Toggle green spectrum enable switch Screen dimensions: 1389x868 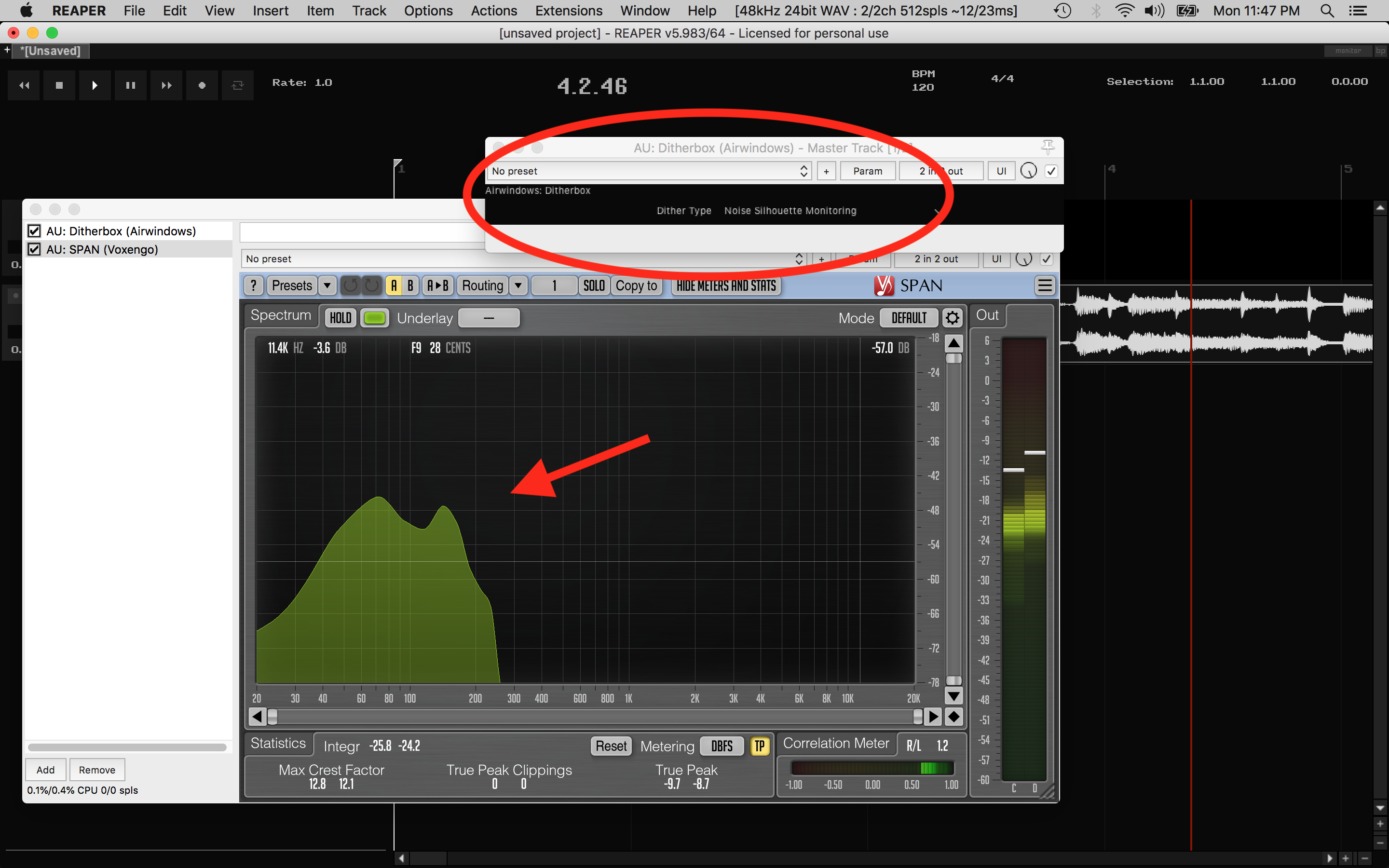(375, 317)
